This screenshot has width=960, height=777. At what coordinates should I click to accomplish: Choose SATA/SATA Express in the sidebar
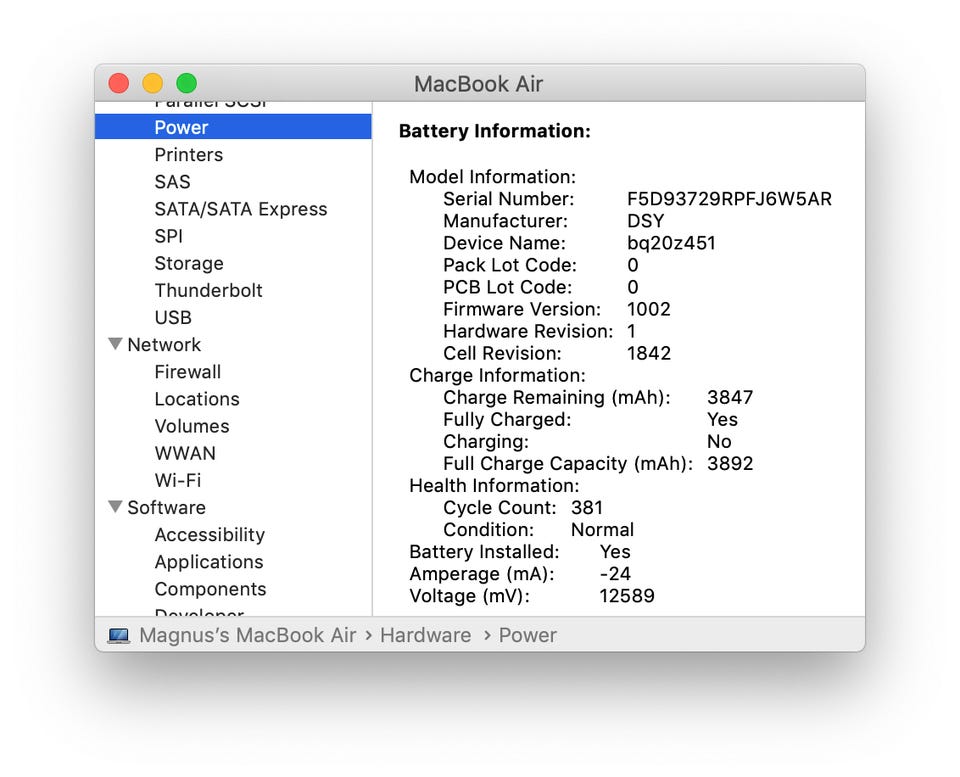pos(240,209)
